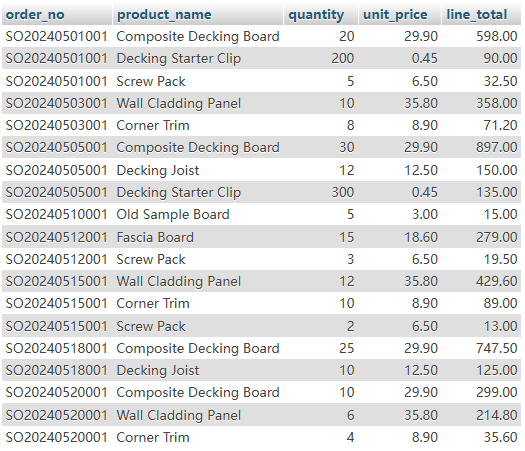Select the line total 35.60 cell
Screen dimensions: 525x451
[500, 437]
